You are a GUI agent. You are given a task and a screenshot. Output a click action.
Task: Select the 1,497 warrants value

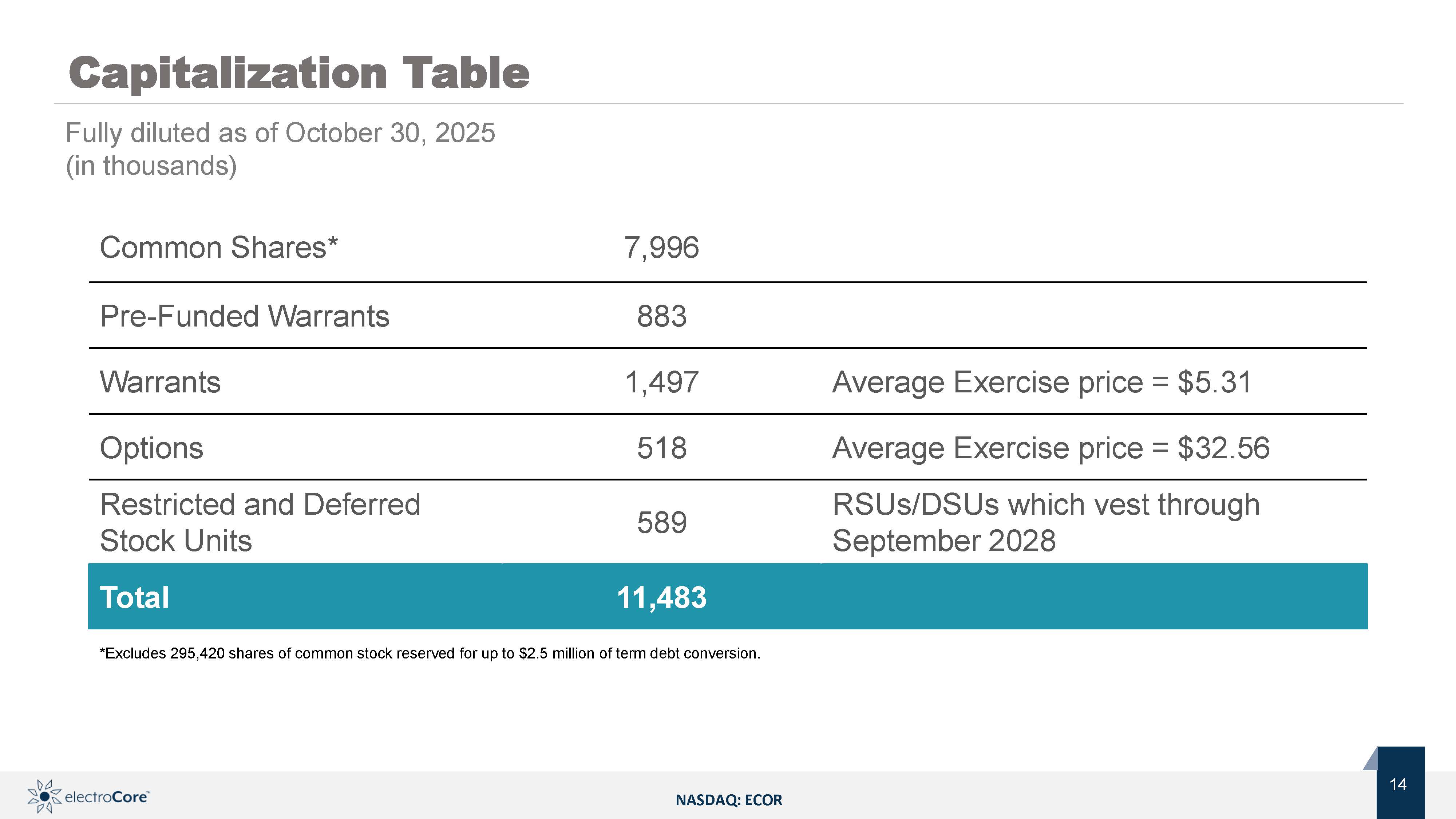(x=661, y=382)
